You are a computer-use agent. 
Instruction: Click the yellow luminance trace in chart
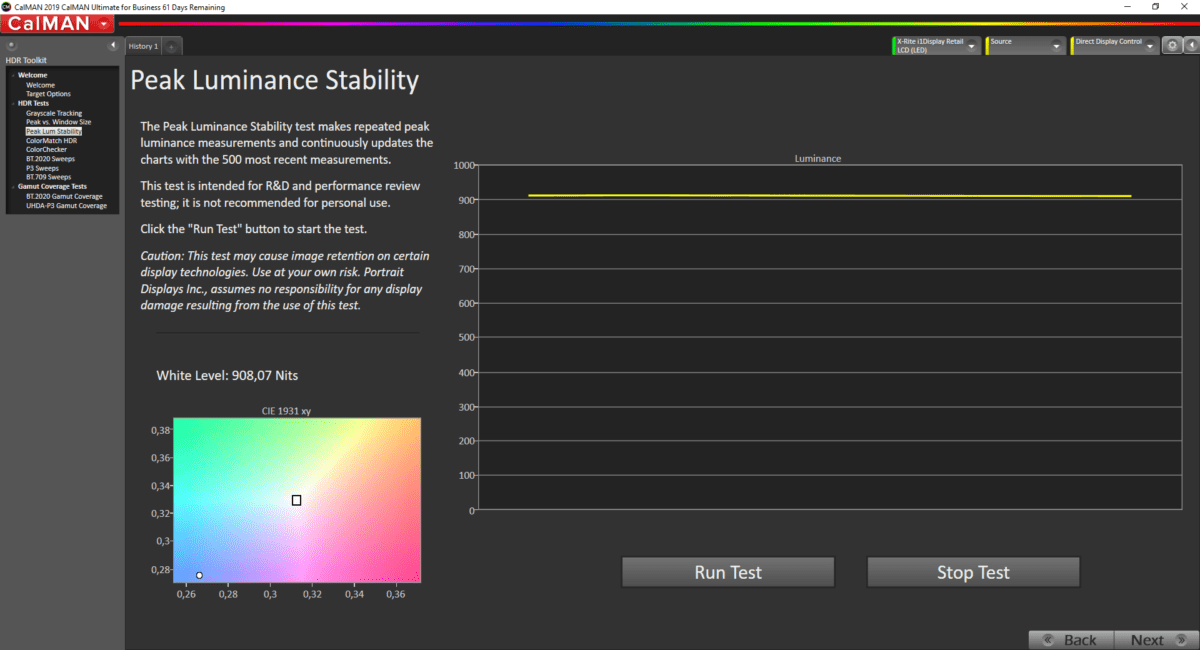pos(829,196)
